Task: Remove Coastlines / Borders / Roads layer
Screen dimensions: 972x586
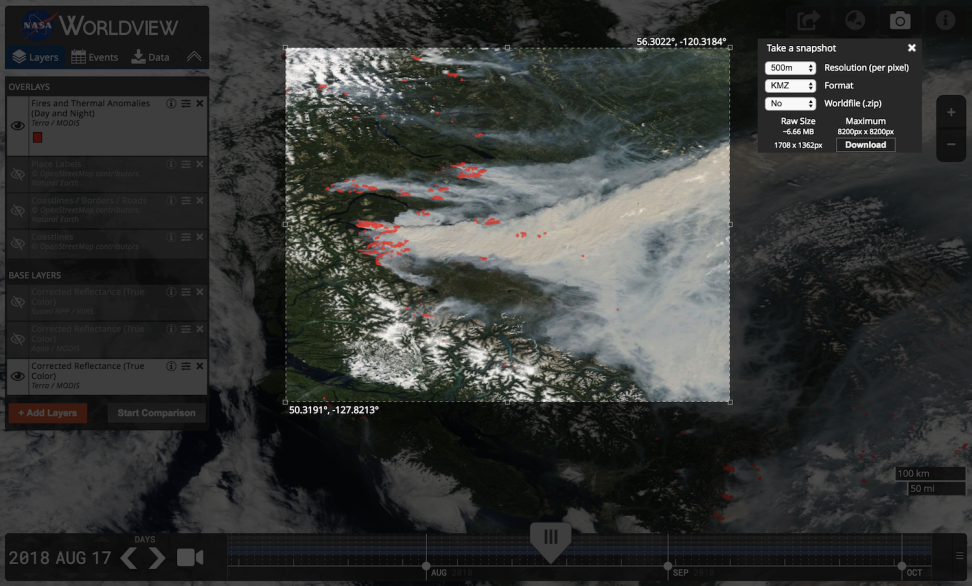Action: [200, 200]
